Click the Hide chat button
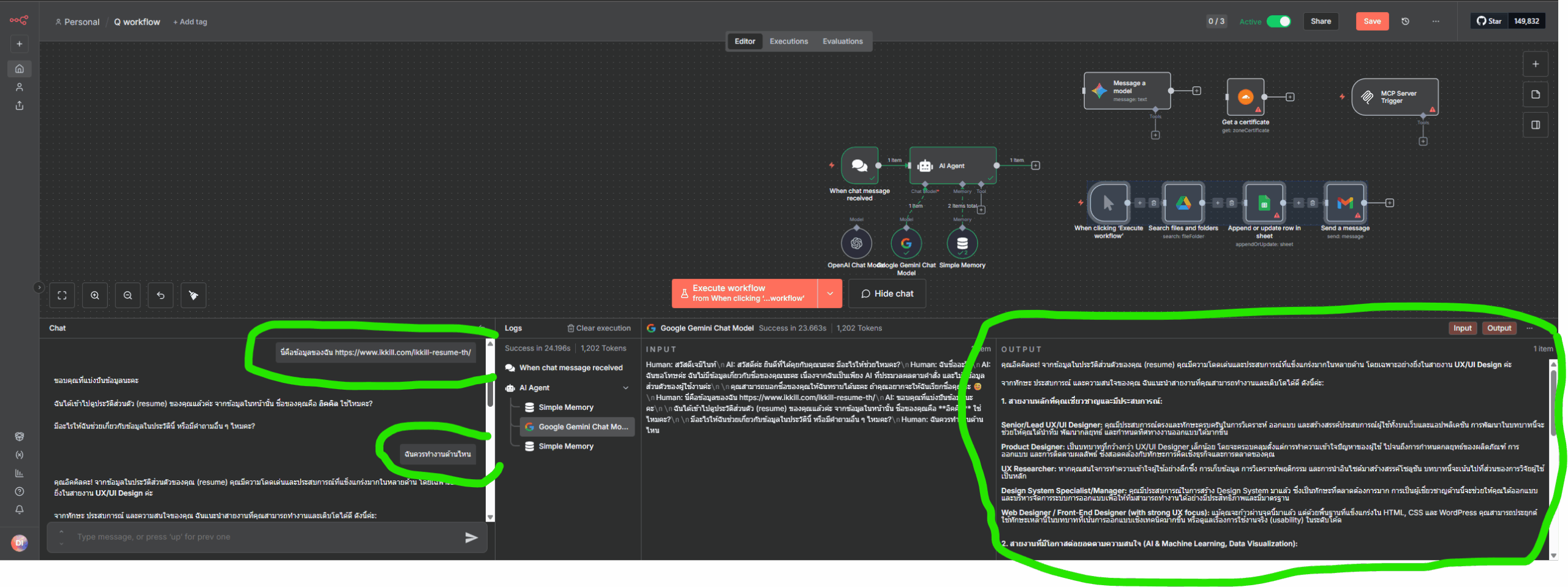The width and height of the screenshot is (1568, 587). [x=887, y=293]
